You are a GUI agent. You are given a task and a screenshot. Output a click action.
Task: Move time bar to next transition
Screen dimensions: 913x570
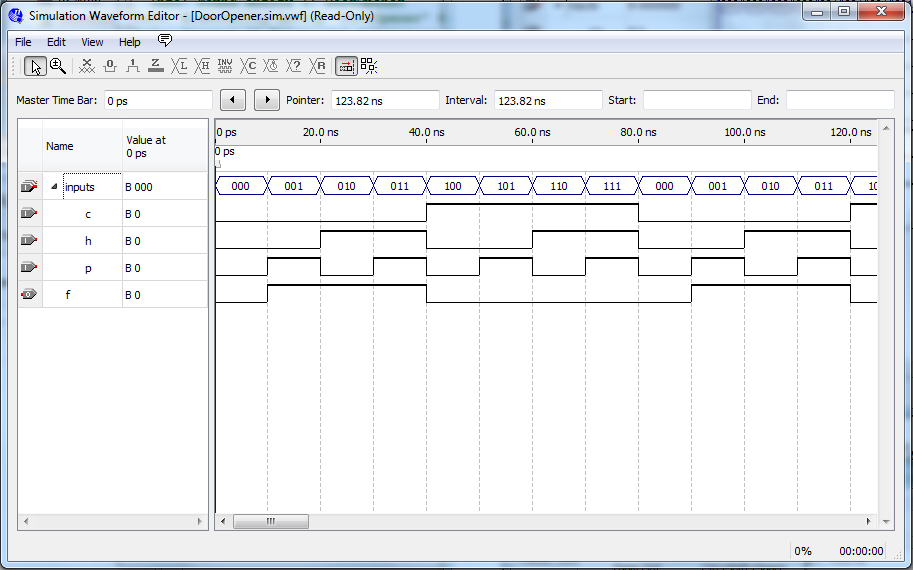point(267,100)
